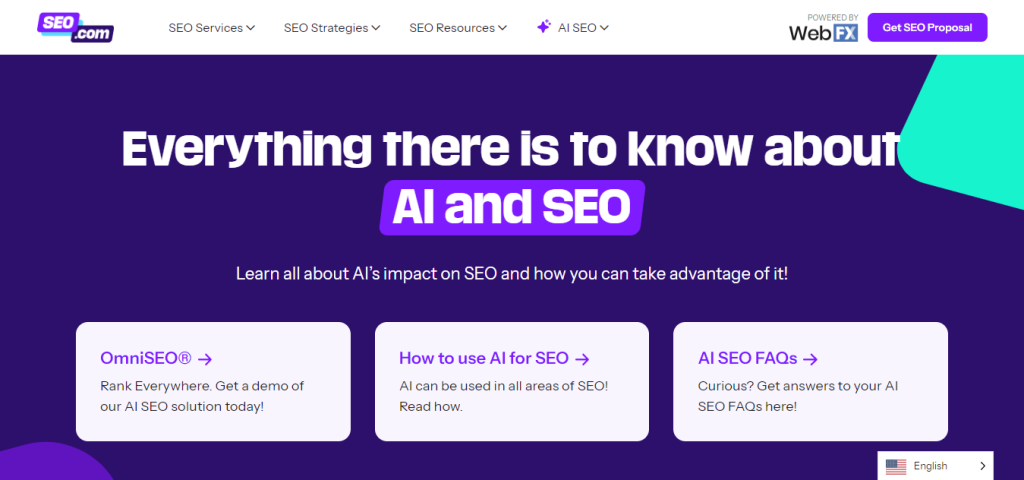Expand the SEO Strategies chevron
1024x480 pixels.
pyautogui.click(x=376, y=28)
